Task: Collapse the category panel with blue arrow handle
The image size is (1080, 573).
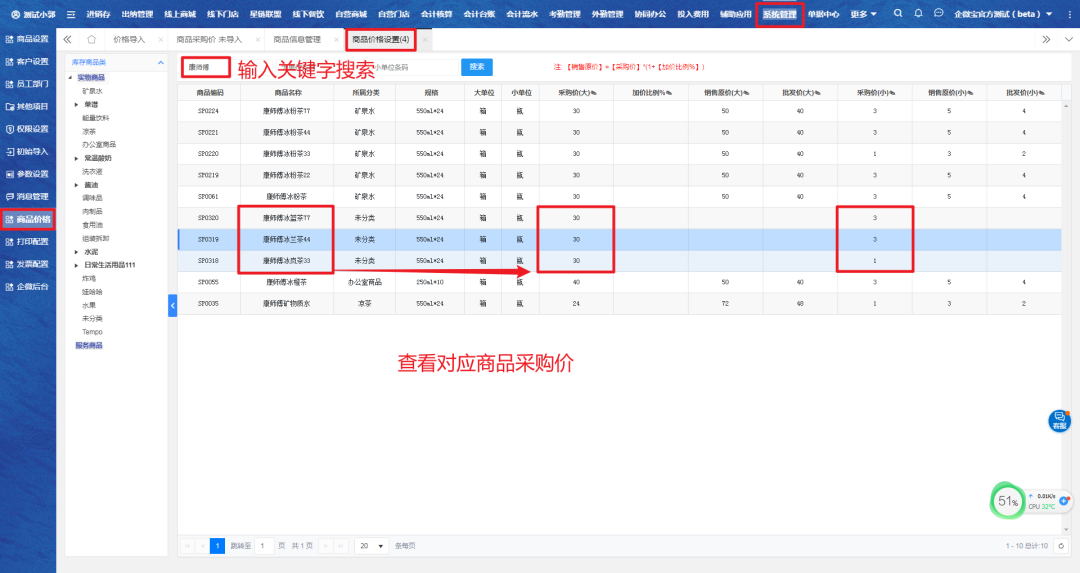Action: [x=172, y=304]
